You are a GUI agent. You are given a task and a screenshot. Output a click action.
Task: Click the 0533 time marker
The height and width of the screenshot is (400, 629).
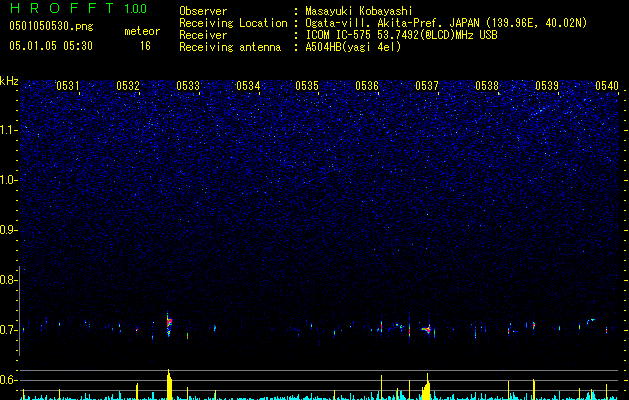pyautogui.click(x=188, y=86)
